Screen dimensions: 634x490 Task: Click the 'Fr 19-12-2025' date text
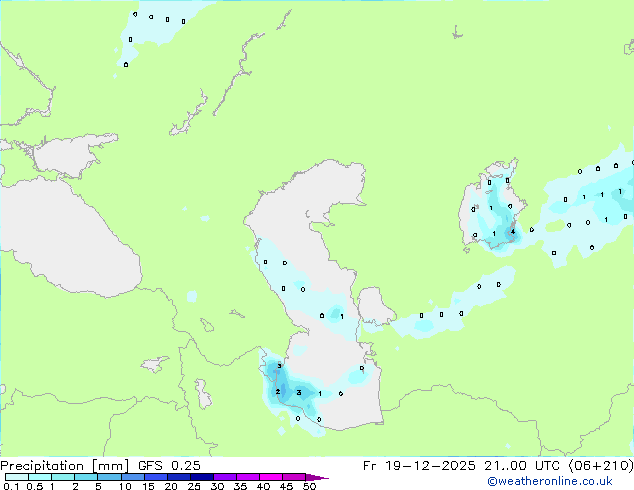pyautogui.click(x=419, y=466)
